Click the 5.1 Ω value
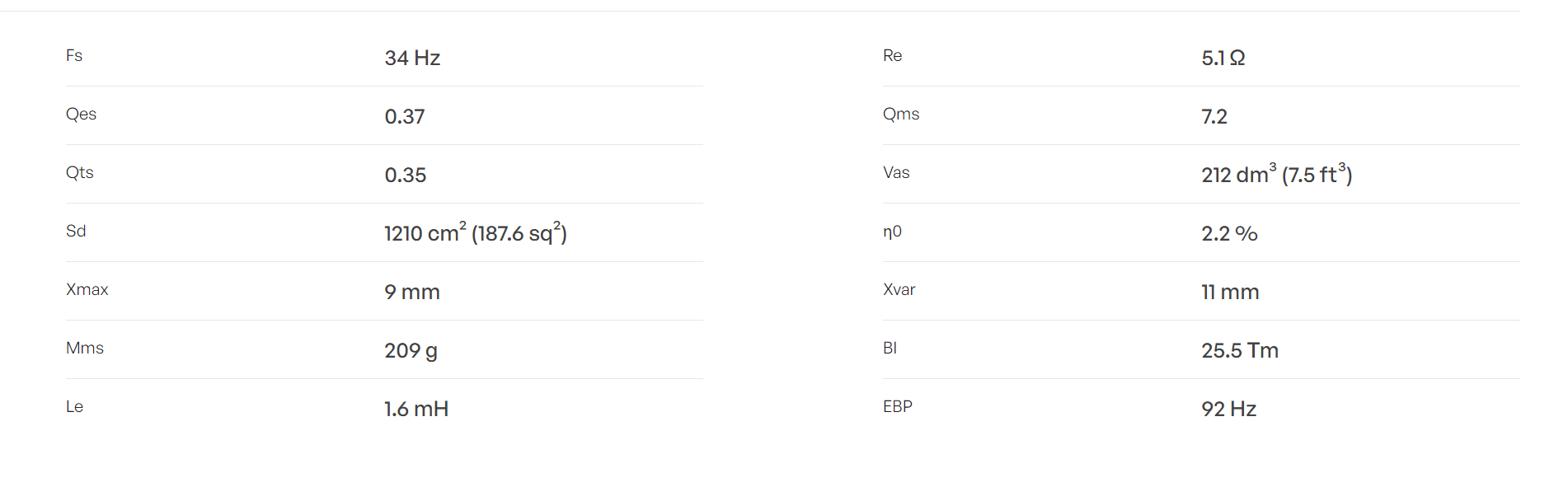Image resolution: width=1568 pixels, height=487 pixels. tap(1223, 58)
